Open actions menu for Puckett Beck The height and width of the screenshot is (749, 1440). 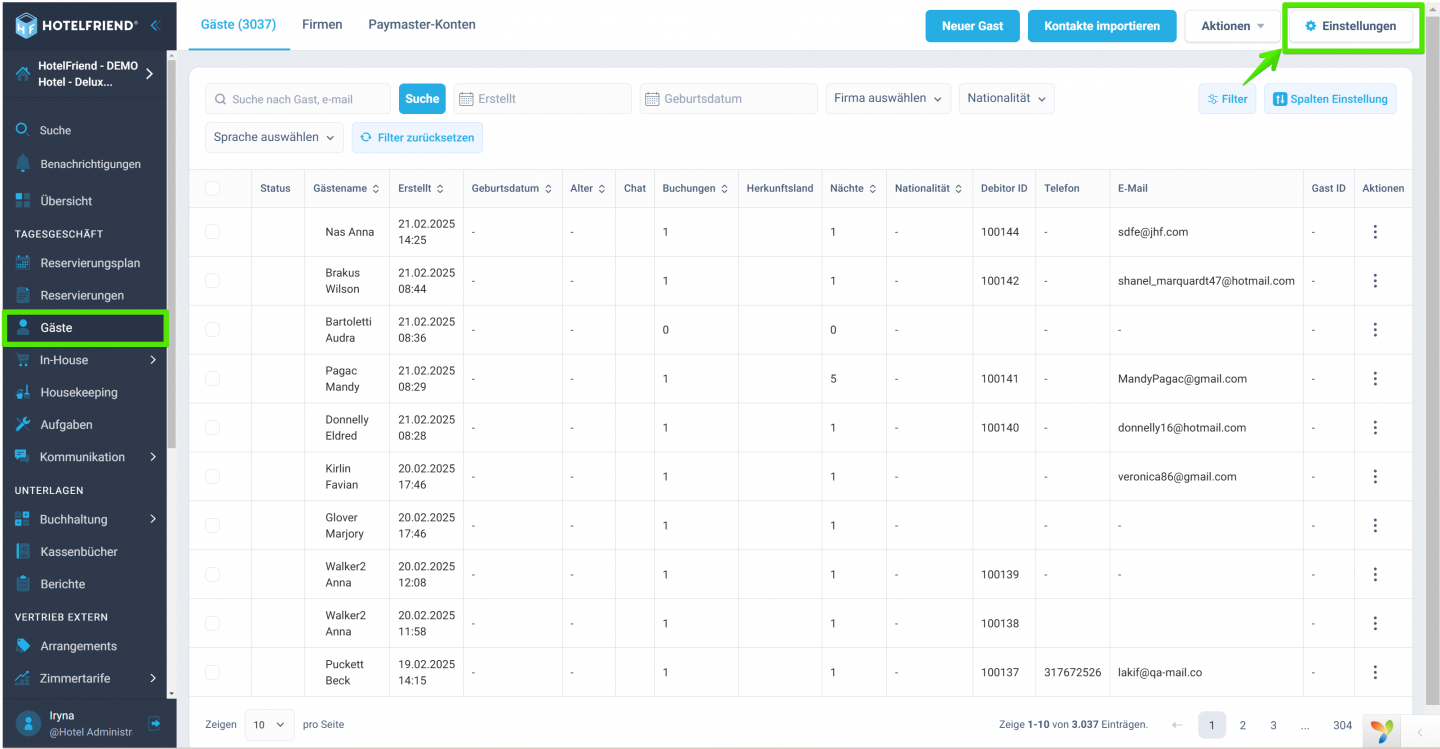(x=1375, y=672)
